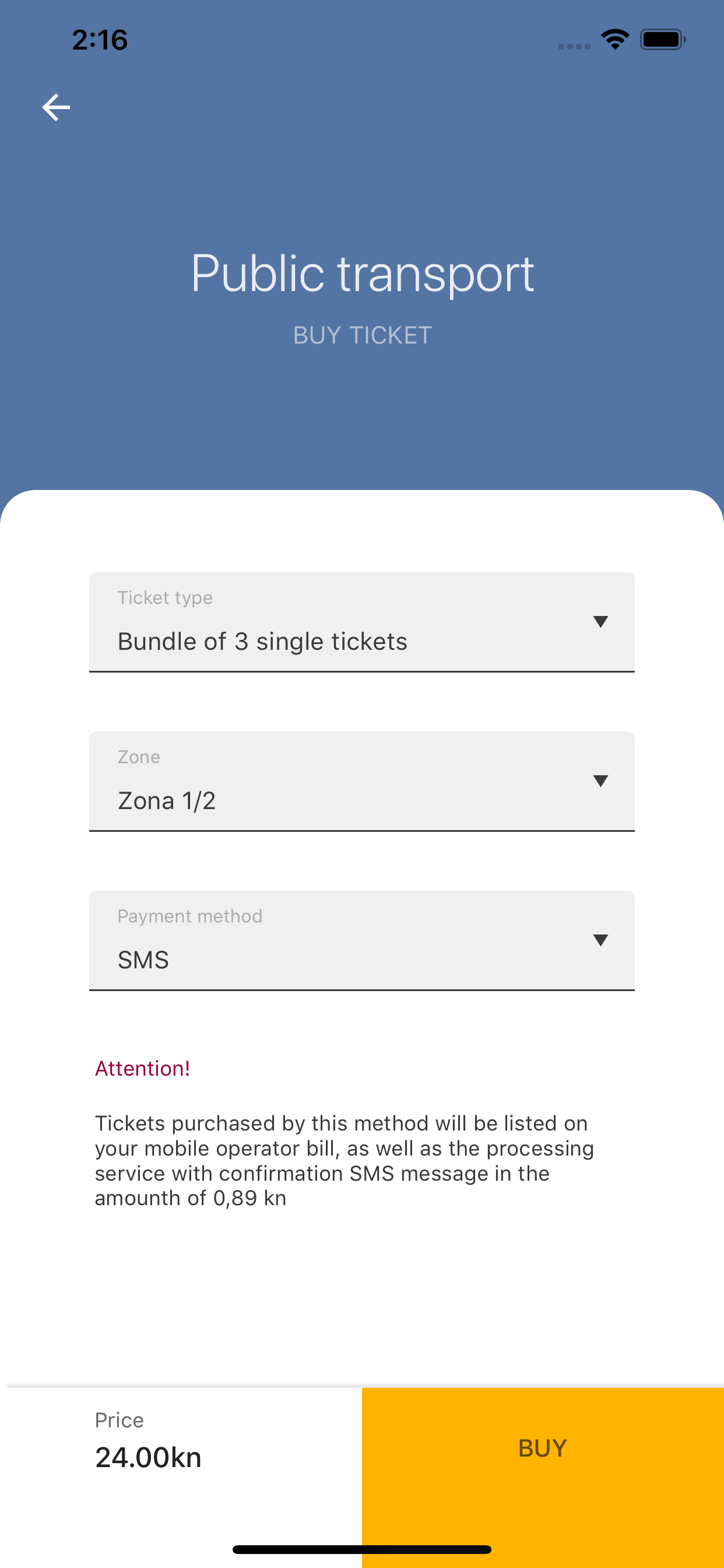Tap the Price 24.00kn amount
Image resolution: width=724 pixels, height=1568 pixels.
coord(148,1458)
